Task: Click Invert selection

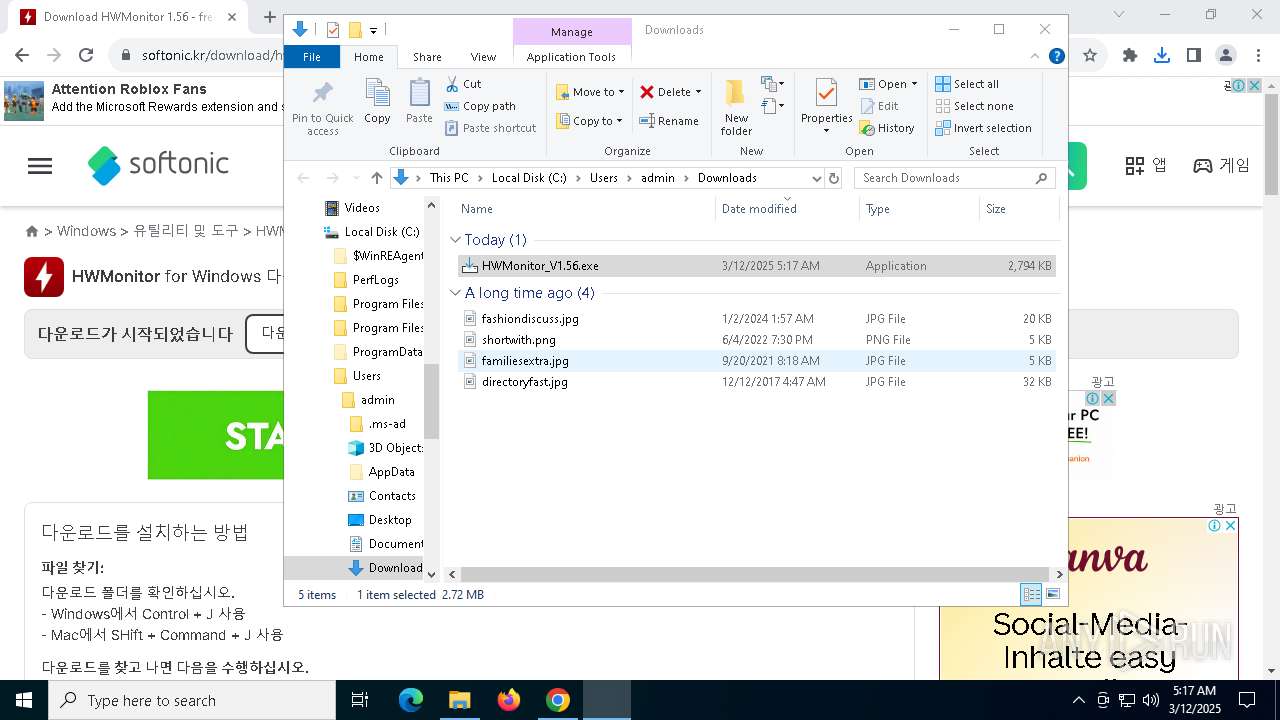Action: 983,128
